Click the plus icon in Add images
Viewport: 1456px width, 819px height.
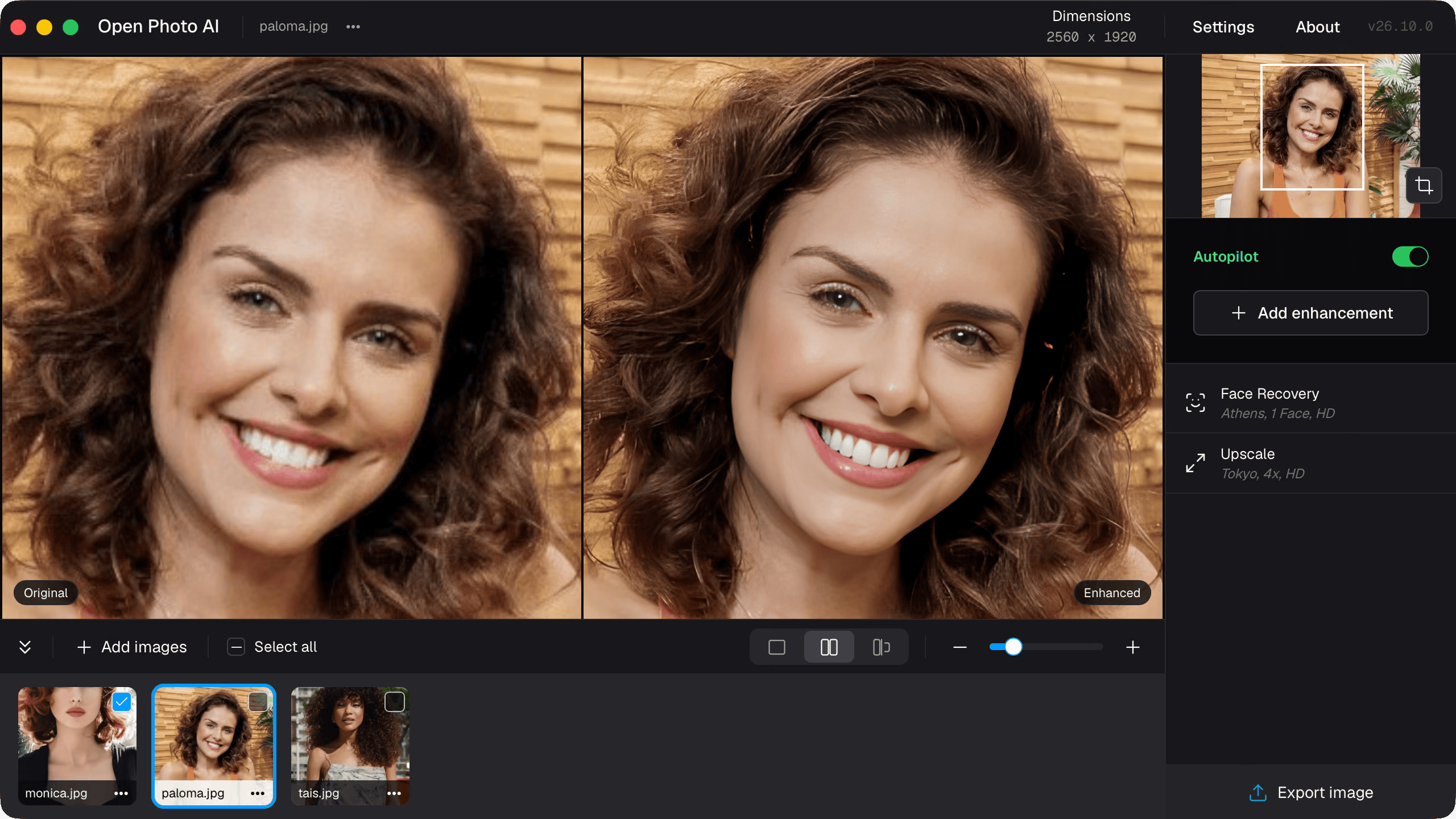pyautogui.click(x=84, y=647)
